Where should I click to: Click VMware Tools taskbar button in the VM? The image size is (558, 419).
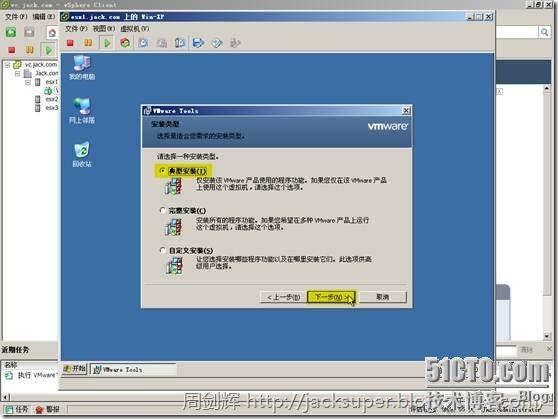point(133,370)
